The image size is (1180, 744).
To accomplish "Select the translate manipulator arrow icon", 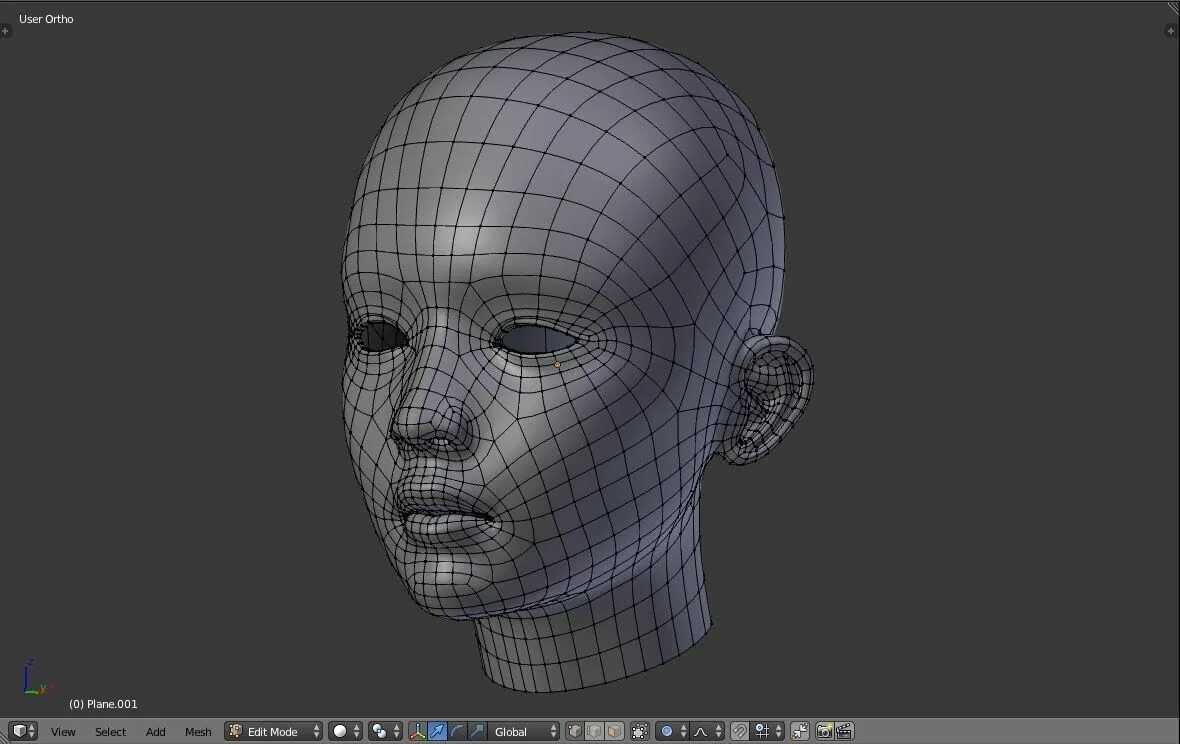I will click(x=438, y=731).
